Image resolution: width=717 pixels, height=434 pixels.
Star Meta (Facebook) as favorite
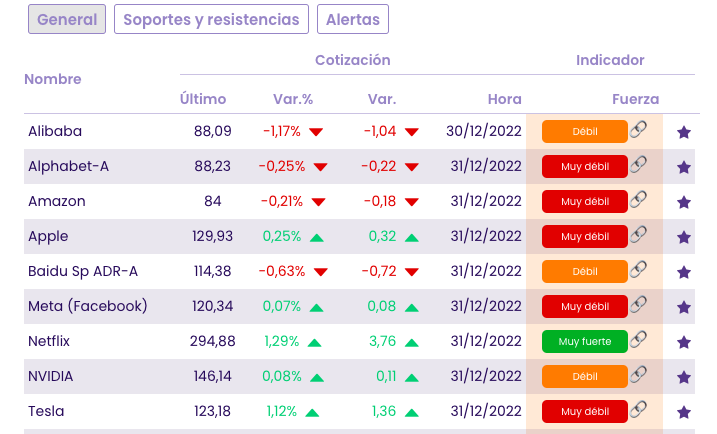click(684, 307)
